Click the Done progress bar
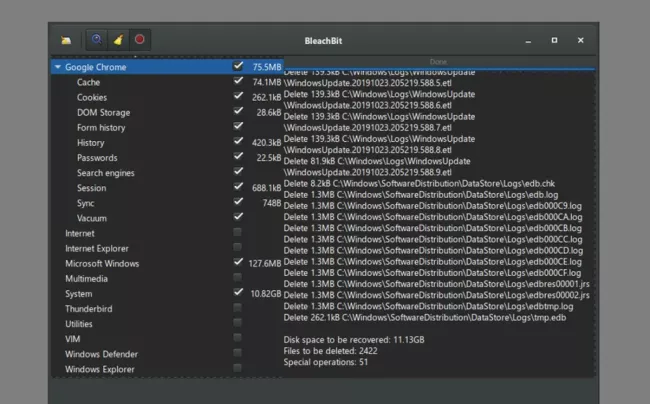 pyautogui.click(x=439, y=62)
